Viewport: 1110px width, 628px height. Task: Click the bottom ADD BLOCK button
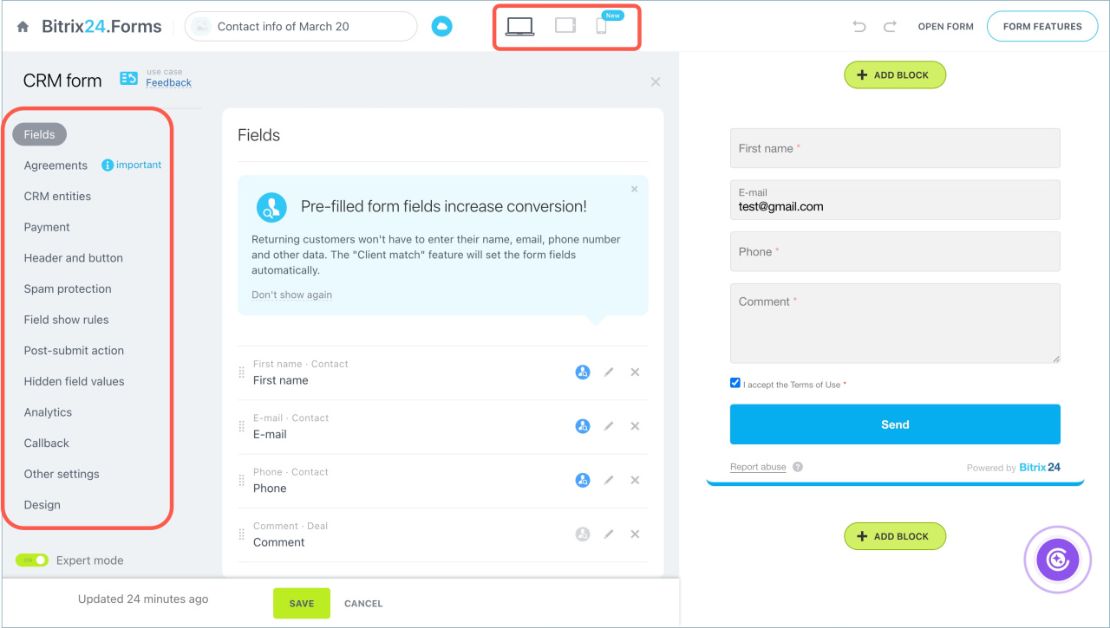[x=895, y=536]
